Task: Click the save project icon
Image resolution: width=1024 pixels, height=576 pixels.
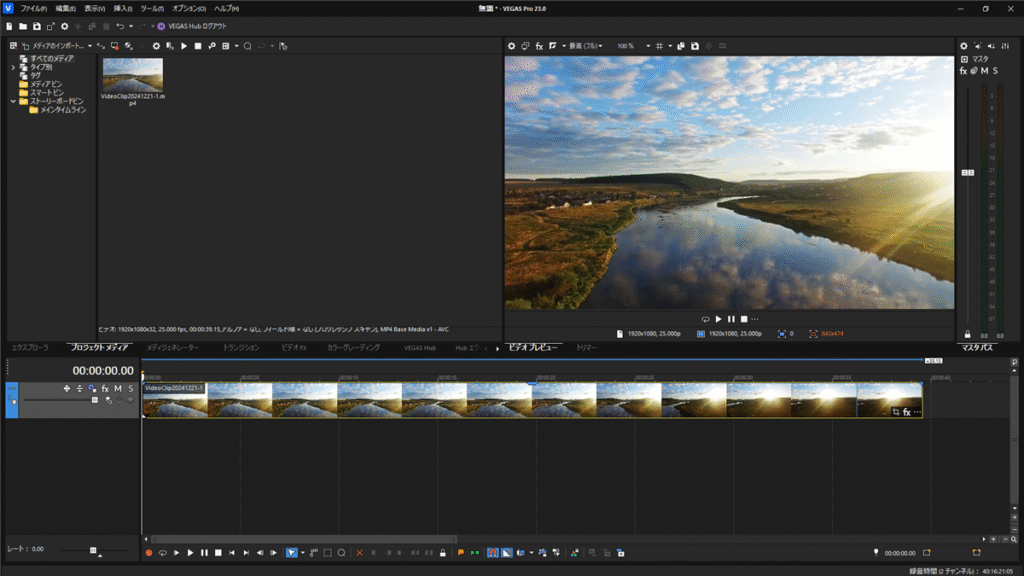Action: [x=37, y=26]
